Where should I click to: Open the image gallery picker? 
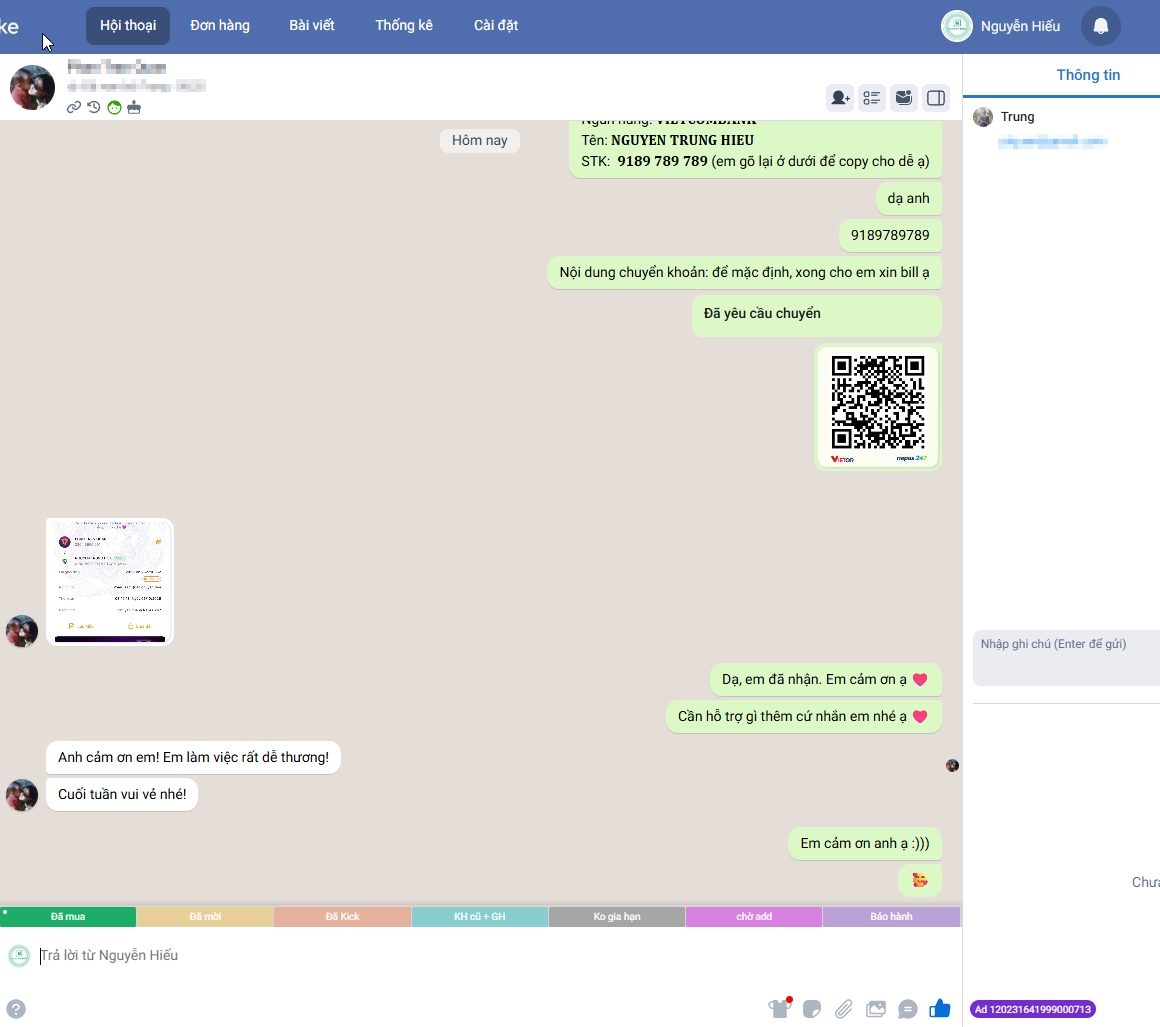click(x=876, y=1009)
